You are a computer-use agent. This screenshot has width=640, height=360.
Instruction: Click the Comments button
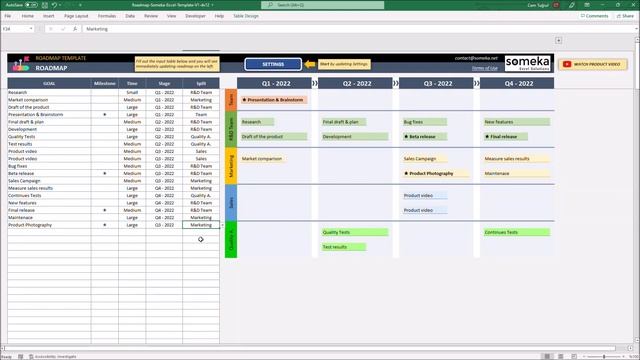594,16
